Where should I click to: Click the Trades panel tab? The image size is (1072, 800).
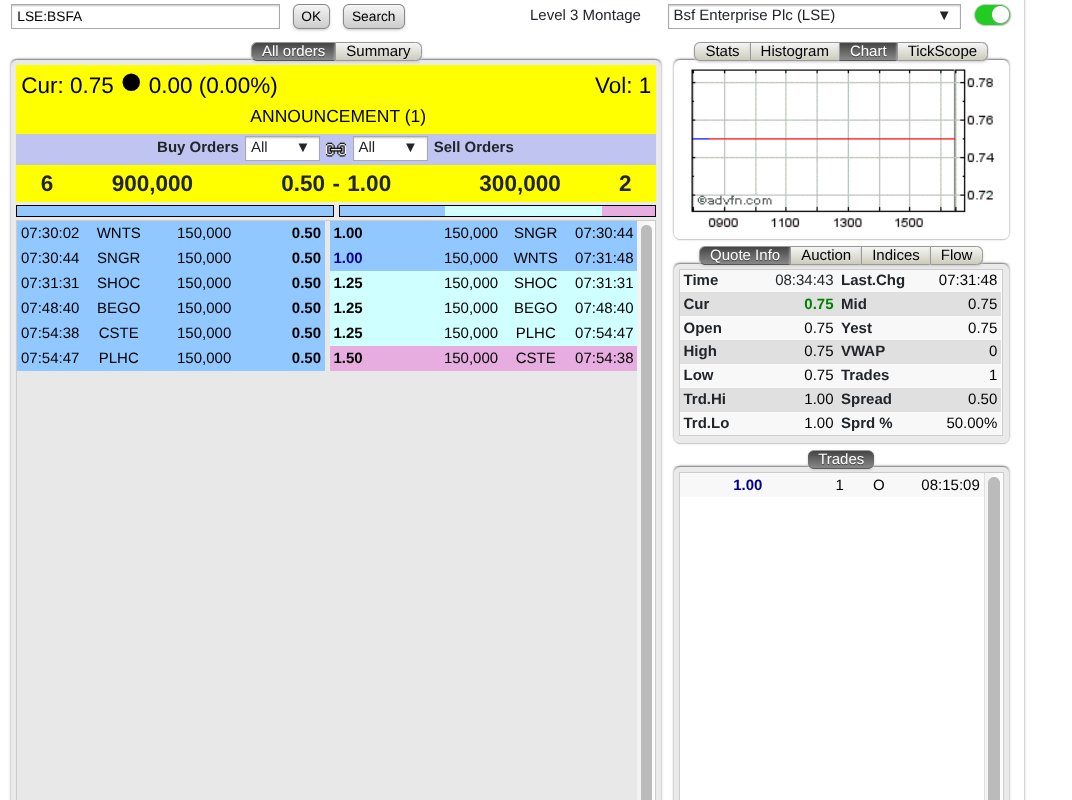click(x=841, y=459)
